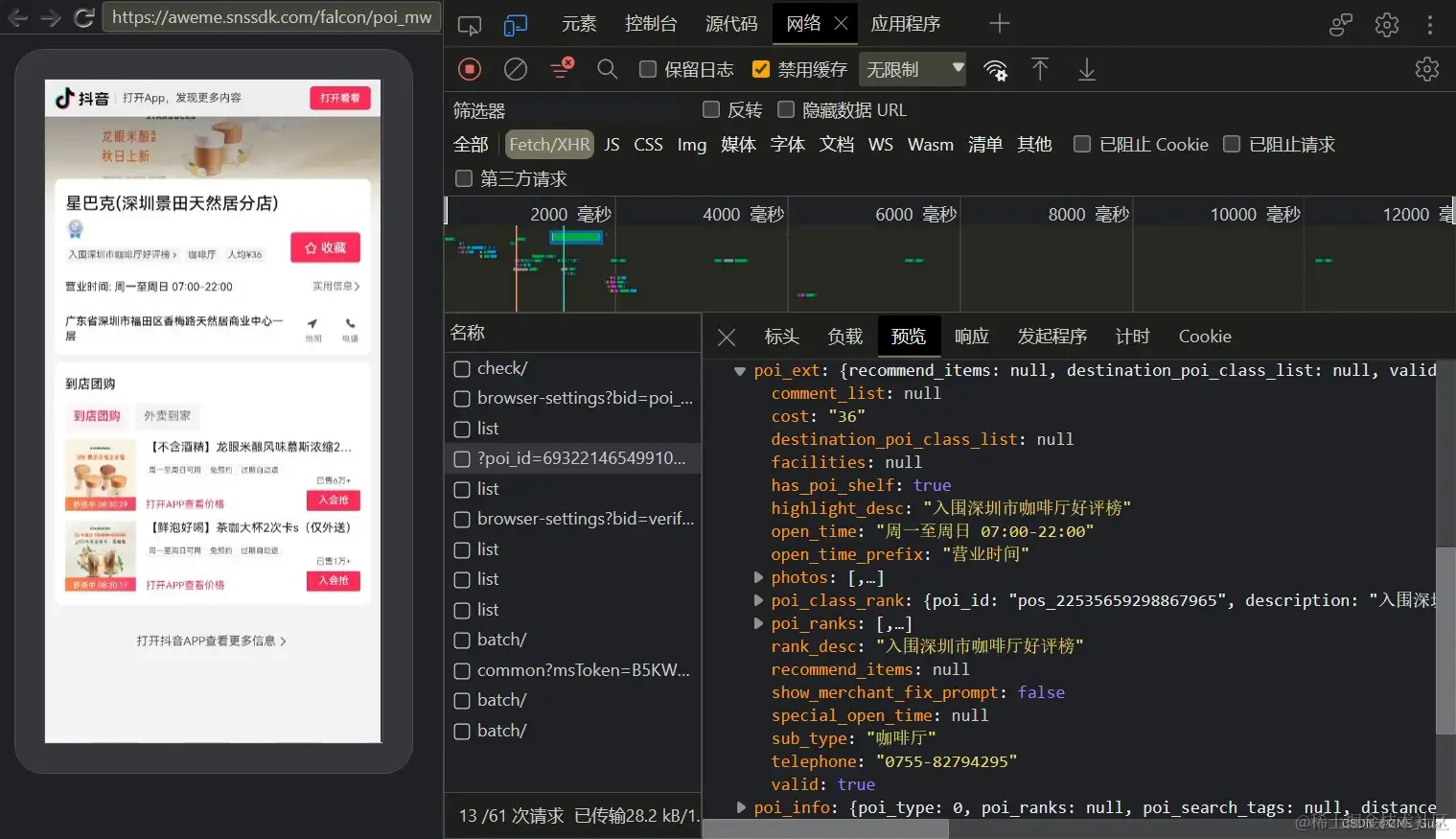Collapse the poi_ext object node
The height and width of the screenshot is (839, 1456).
click(x=740, y=370)
